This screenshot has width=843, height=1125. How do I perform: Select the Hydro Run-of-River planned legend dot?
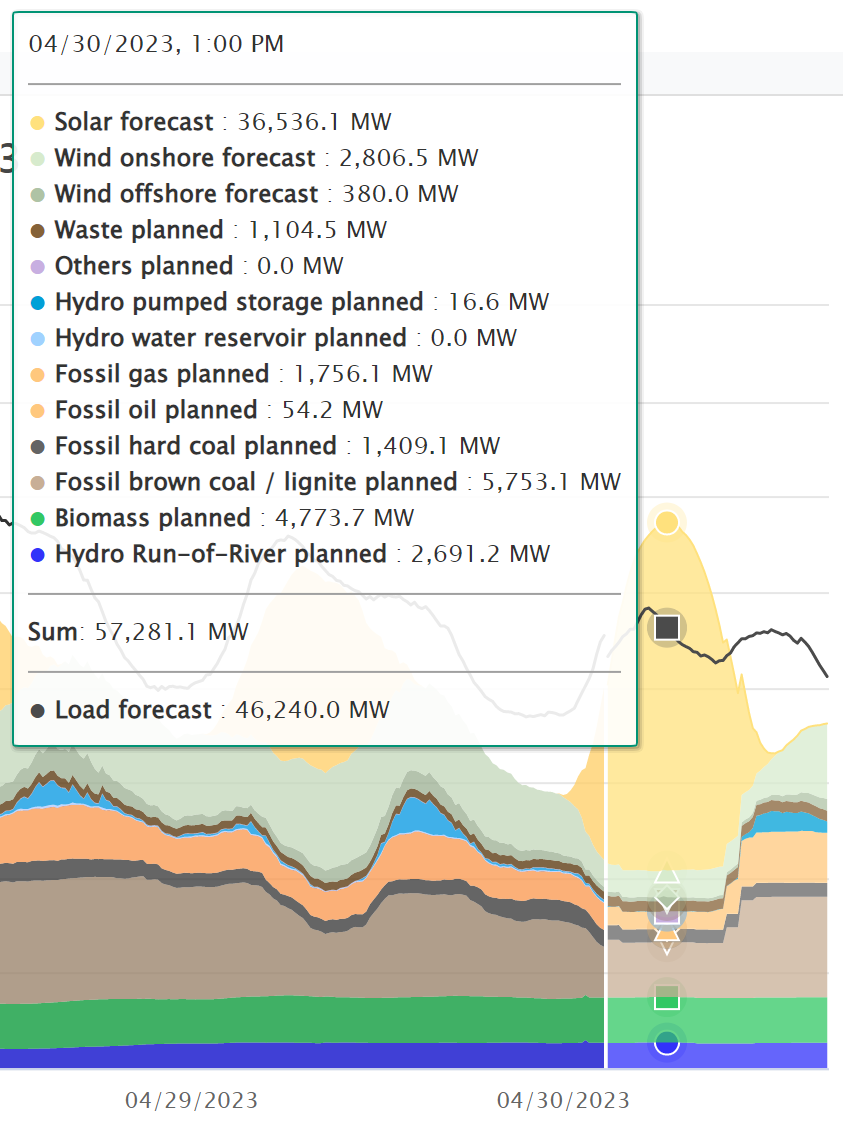[37, 555]
